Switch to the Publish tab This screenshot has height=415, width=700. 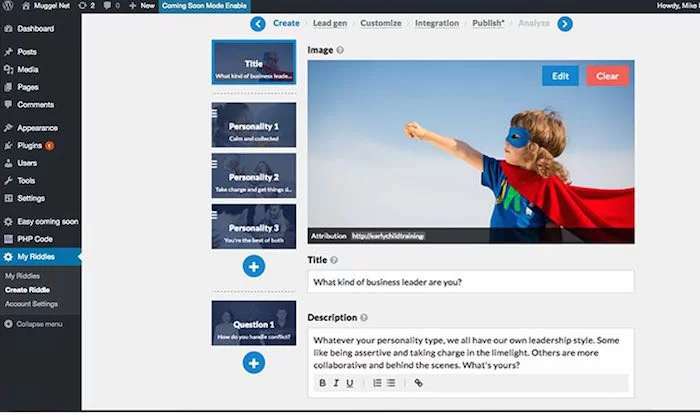point(488,23)
